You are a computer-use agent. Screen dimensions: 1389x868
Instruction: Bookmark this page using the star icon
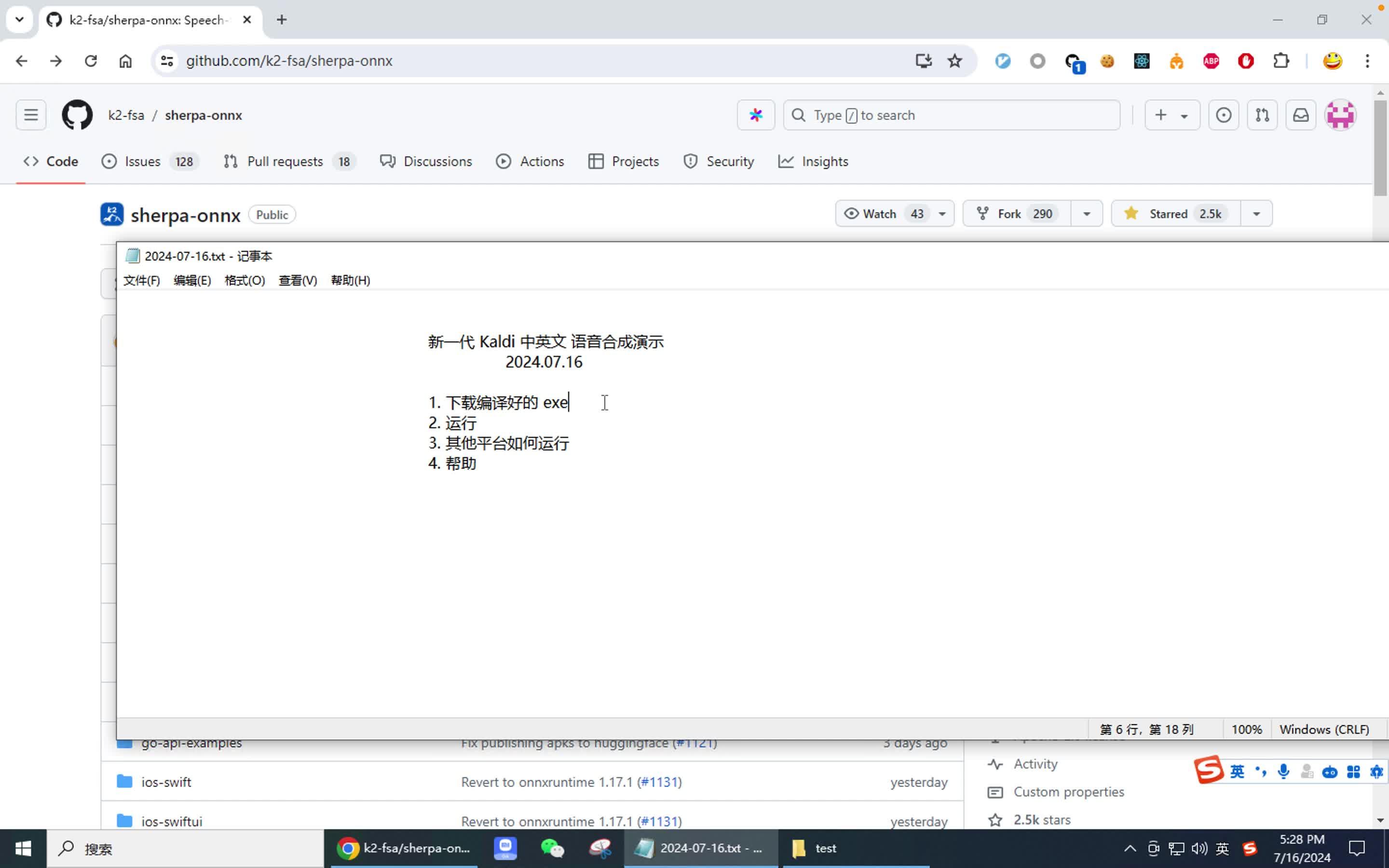[954, 60]
